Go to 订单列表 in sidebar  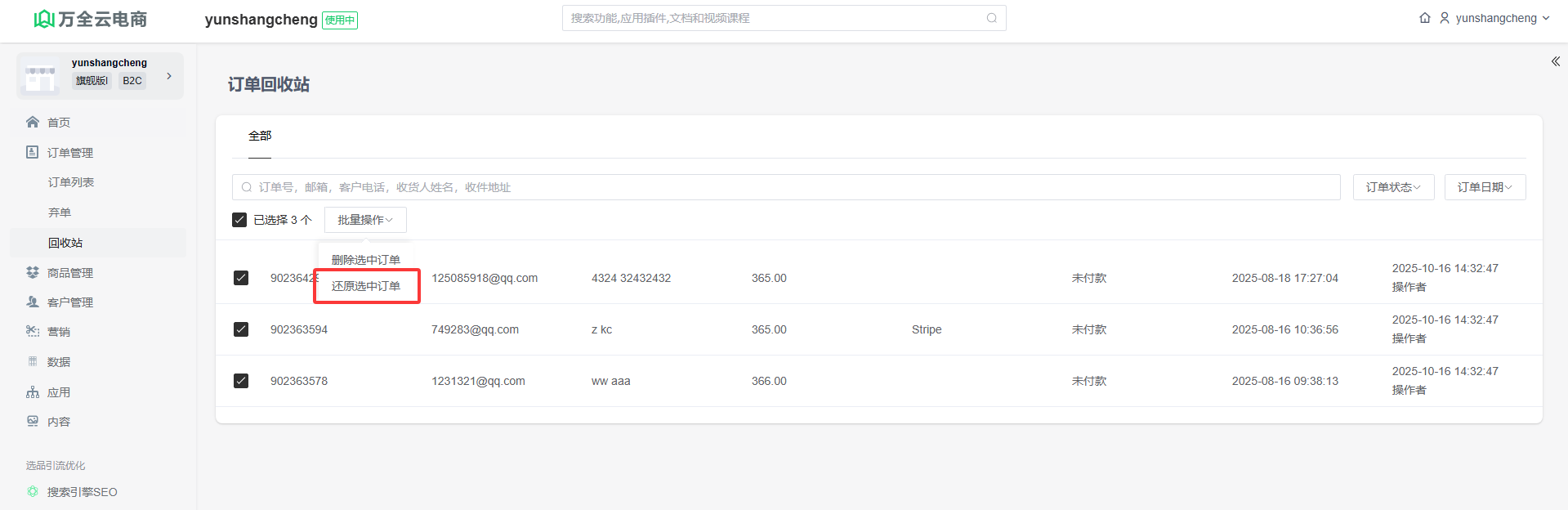71,182
